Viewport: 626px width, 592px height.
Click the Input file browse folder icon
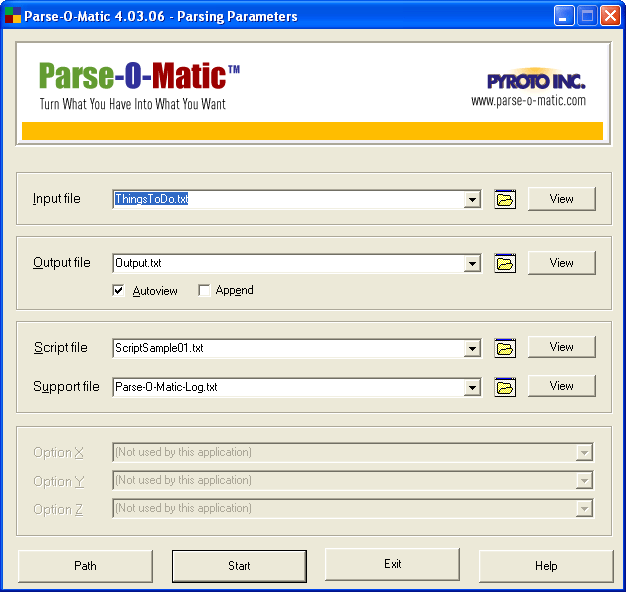(505, 200)
